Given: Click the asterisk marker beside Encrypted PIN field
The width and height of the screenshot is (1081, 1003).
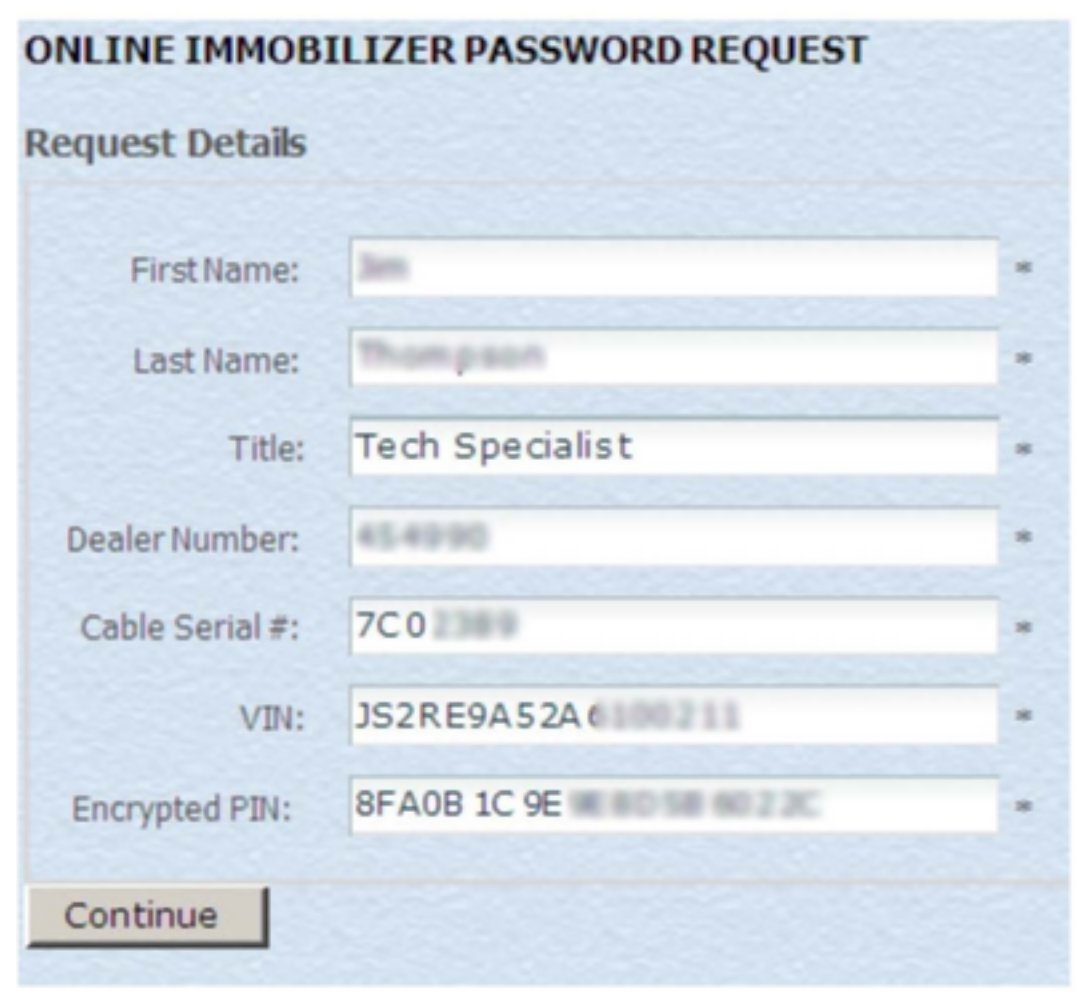Looking at the screenshot, I should [x=1023, y=807].
